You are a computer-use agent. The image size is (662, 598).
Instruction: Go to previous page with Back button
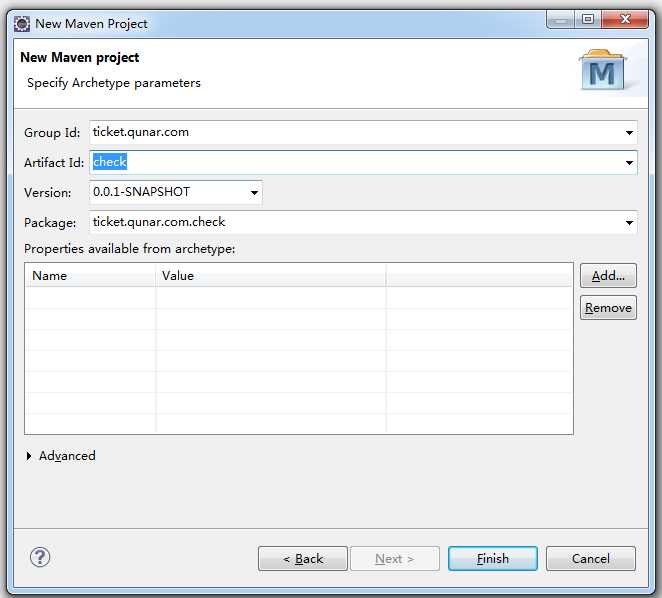[303, 559]
